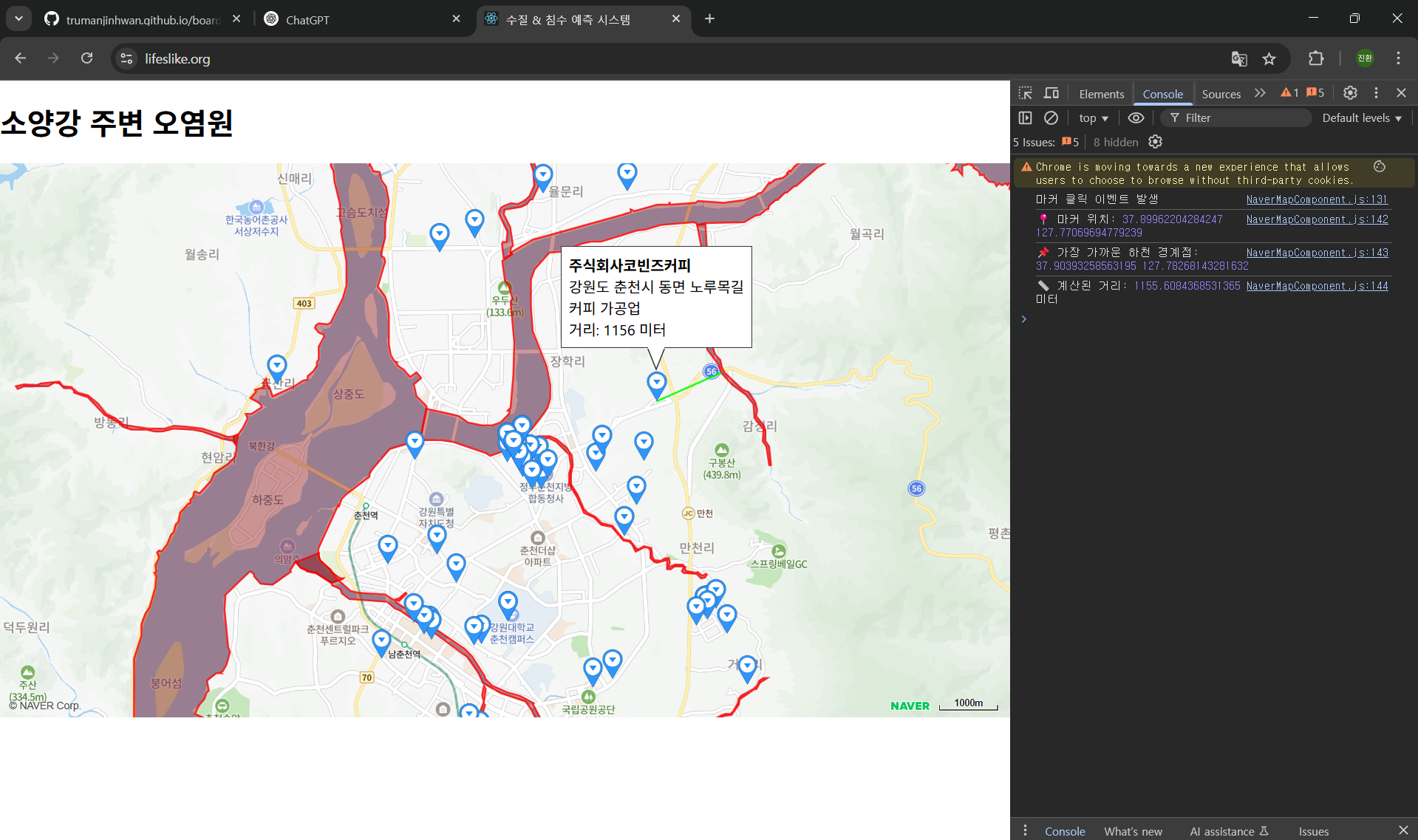Click the 8 hidden messages label
This screenshot has height=840, width=1418.
[1115, 142]
